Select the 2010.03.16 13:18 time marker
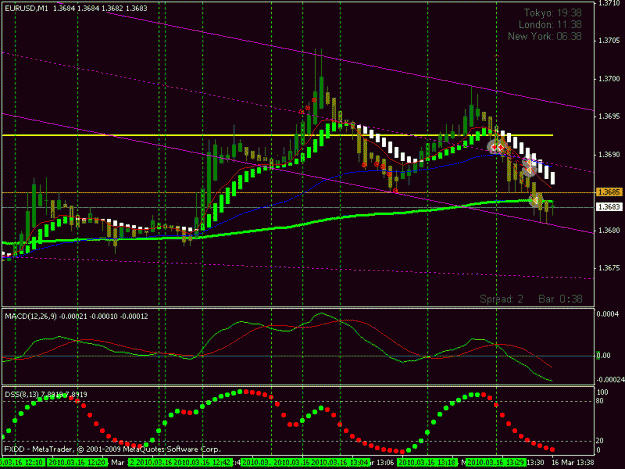Screen dimensions: 625x469 (x=427, y=463)
